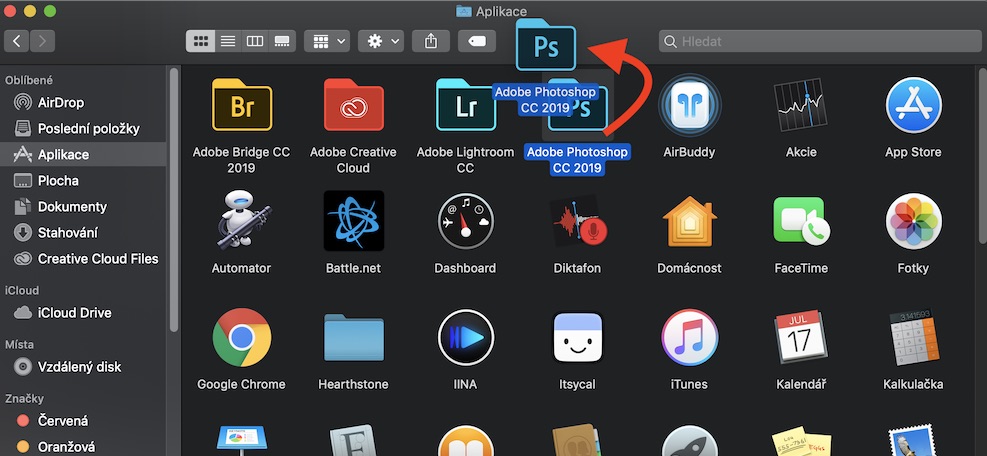The height and width of the screenshot is (456, 987).
Task: Select the Kalkulačka app
Action: tap(913, 338)
